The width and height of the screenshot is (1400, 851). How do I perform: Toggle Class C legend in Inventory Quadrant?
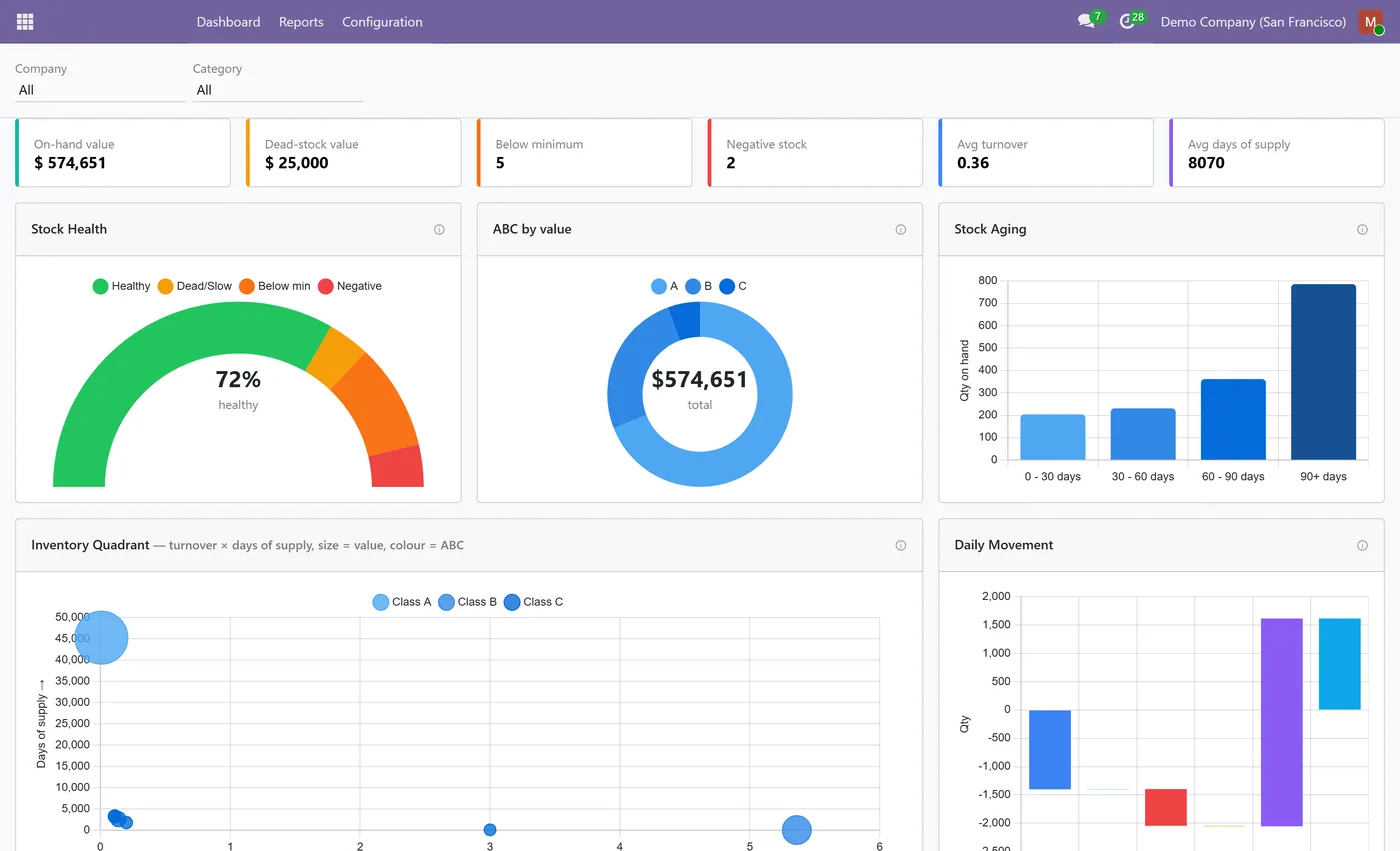(534, 602)
